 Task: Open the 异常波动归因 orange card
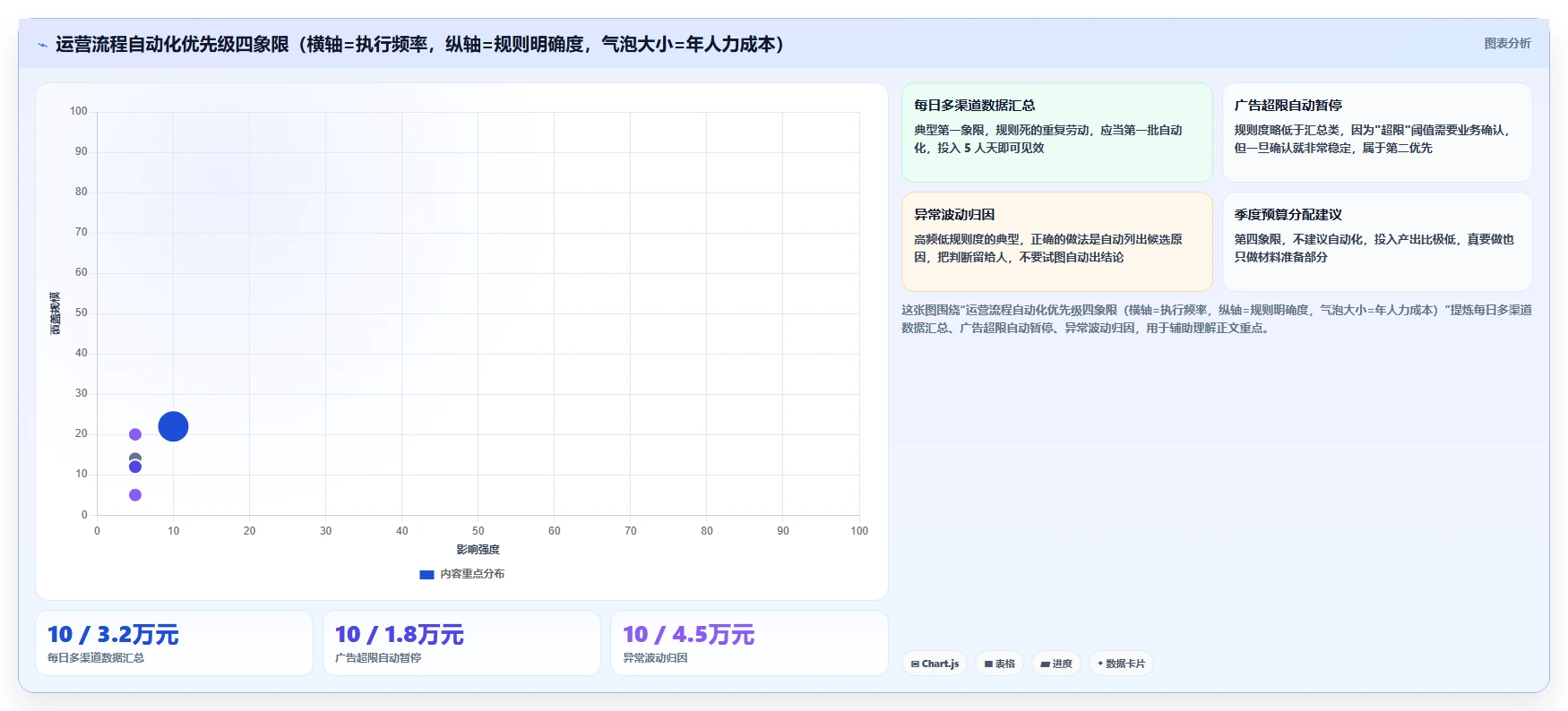1056,242
